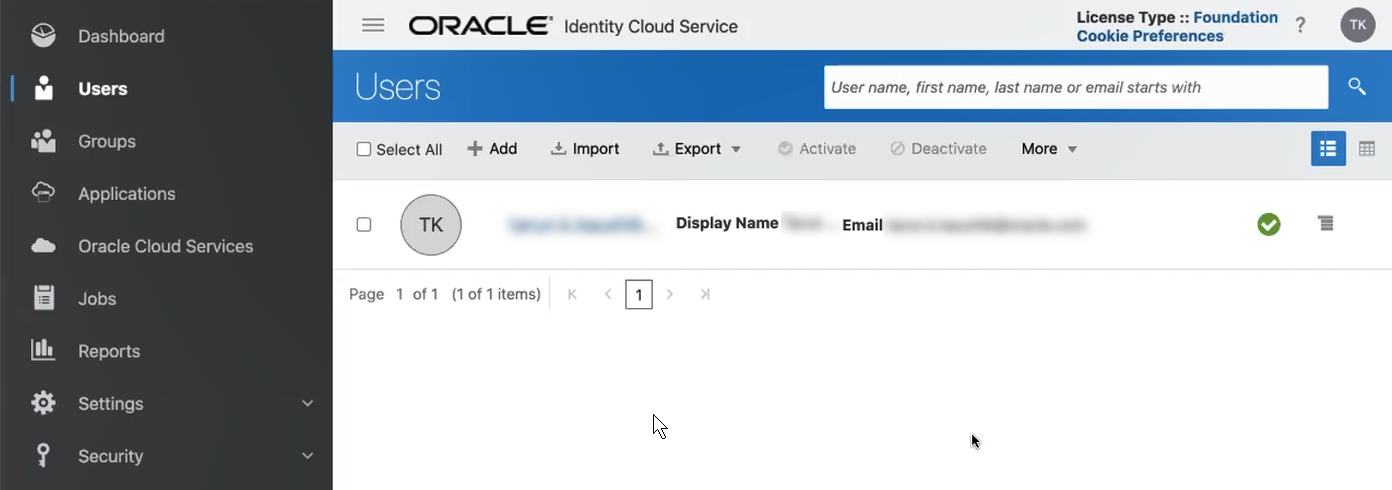This screenshot has width=1392, height=490.
Task: Click the Users page heading
Action: tap(397, 87)
